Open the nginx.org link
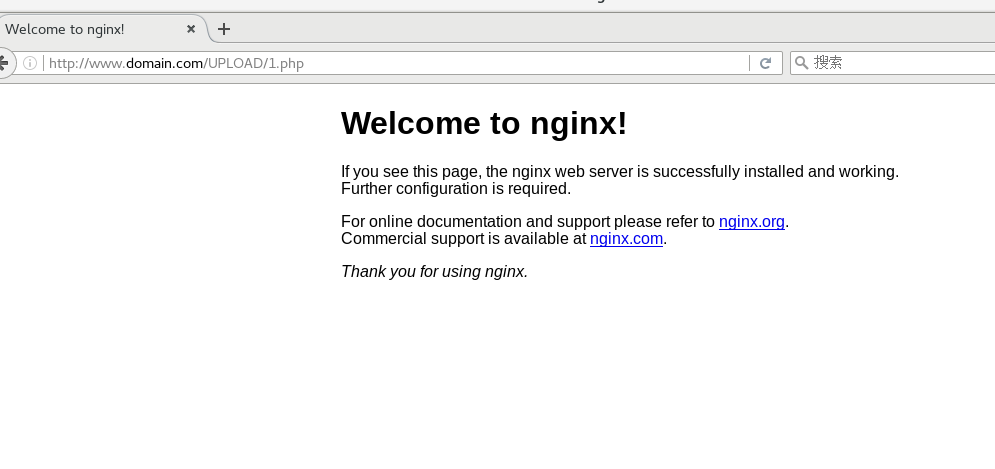 click(x=751, y=221)
